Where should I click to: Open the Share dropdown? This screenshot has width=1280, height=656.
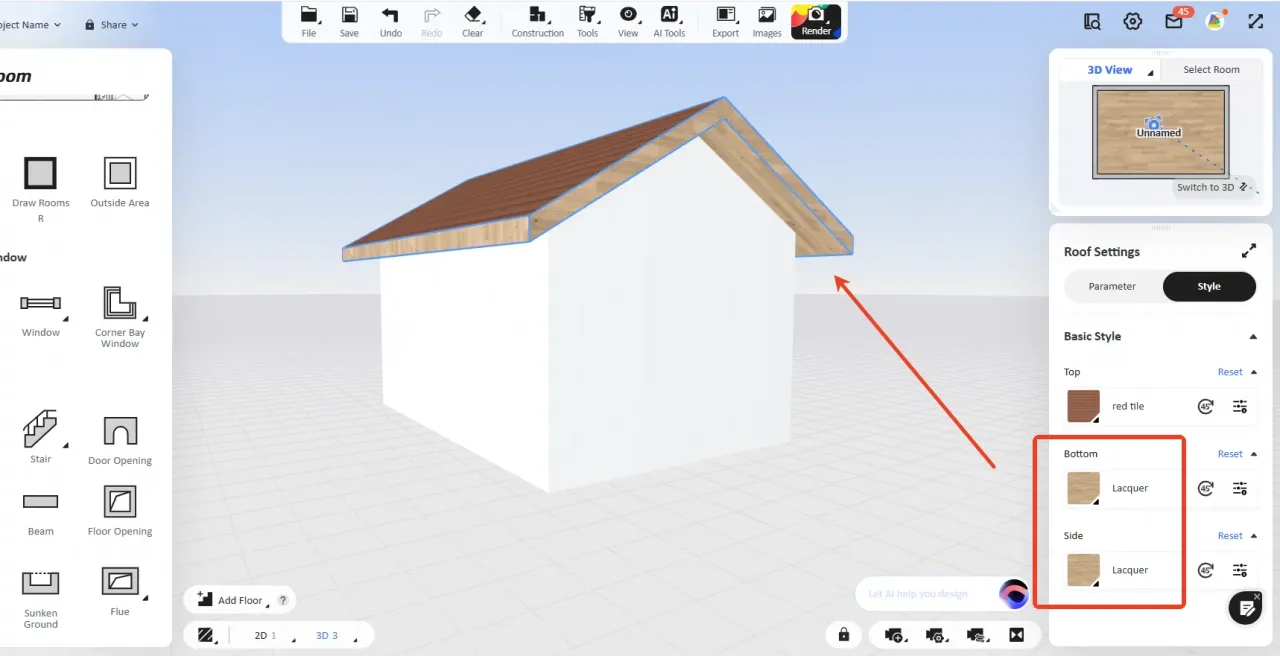pos(112,25)
